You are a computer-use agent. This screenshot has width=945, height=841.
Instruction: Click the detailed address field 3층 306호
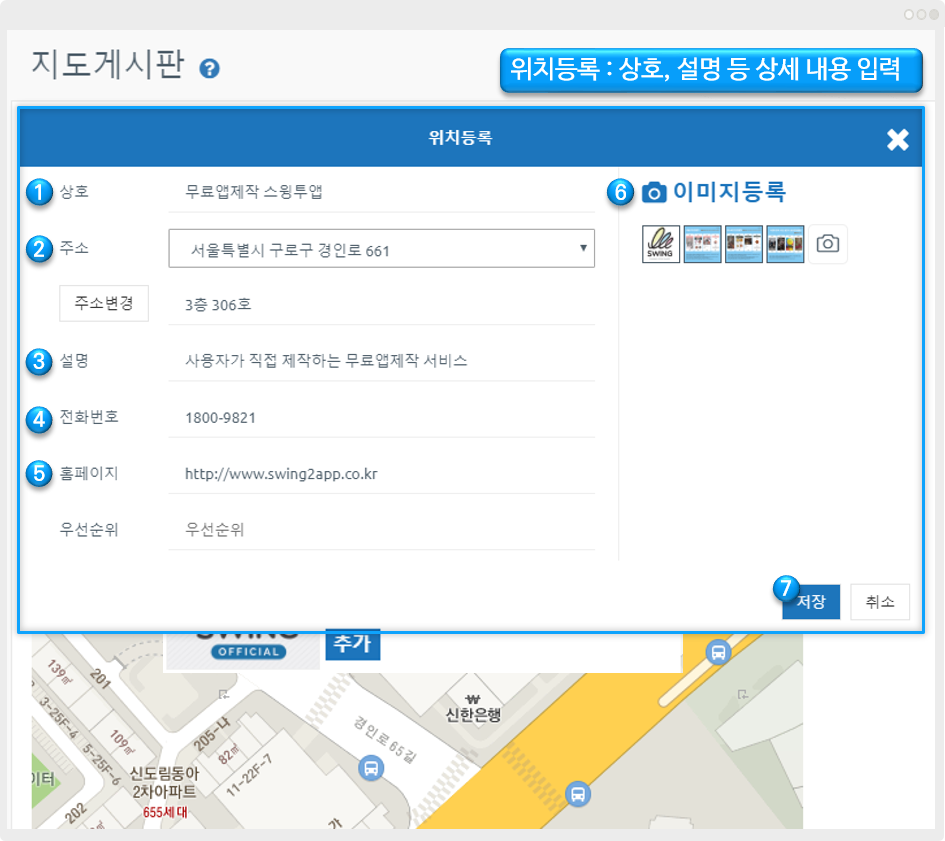point(381,305)
